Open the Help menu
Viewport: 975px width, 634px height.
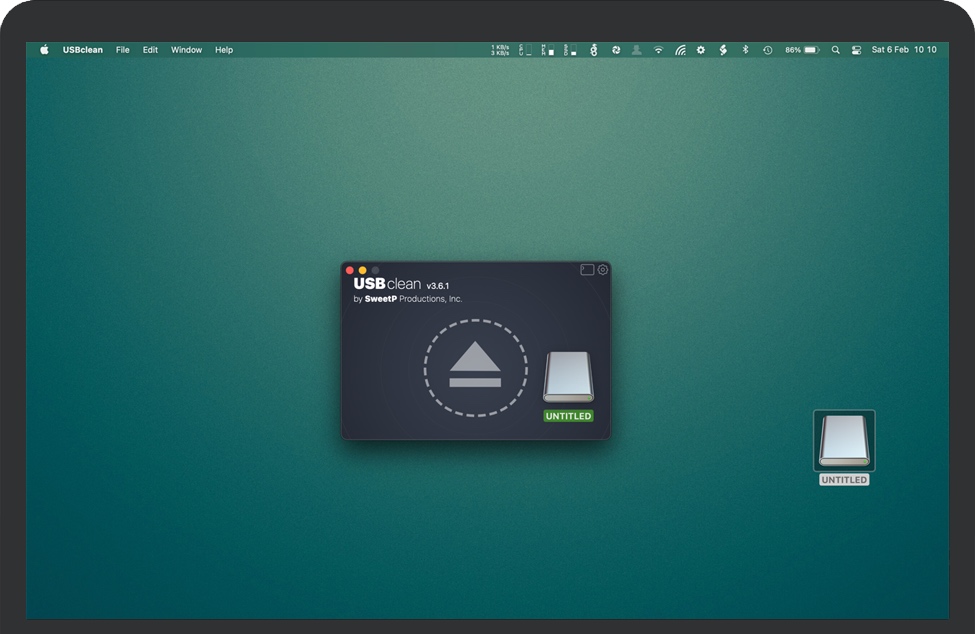click(x=224, y=50)
